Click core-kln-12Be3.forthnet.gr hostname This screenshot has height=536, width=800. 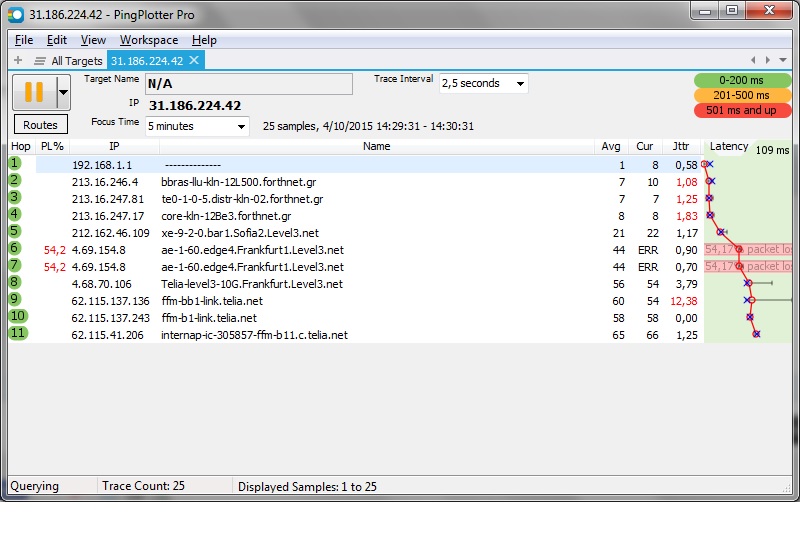[226, 216]
